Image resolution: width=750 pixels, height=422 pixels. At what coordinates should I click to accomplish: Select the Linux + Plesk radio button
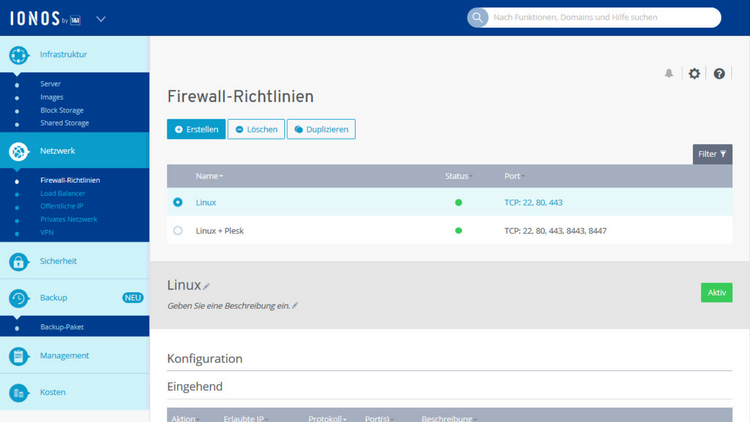click(x=178, y=230)
